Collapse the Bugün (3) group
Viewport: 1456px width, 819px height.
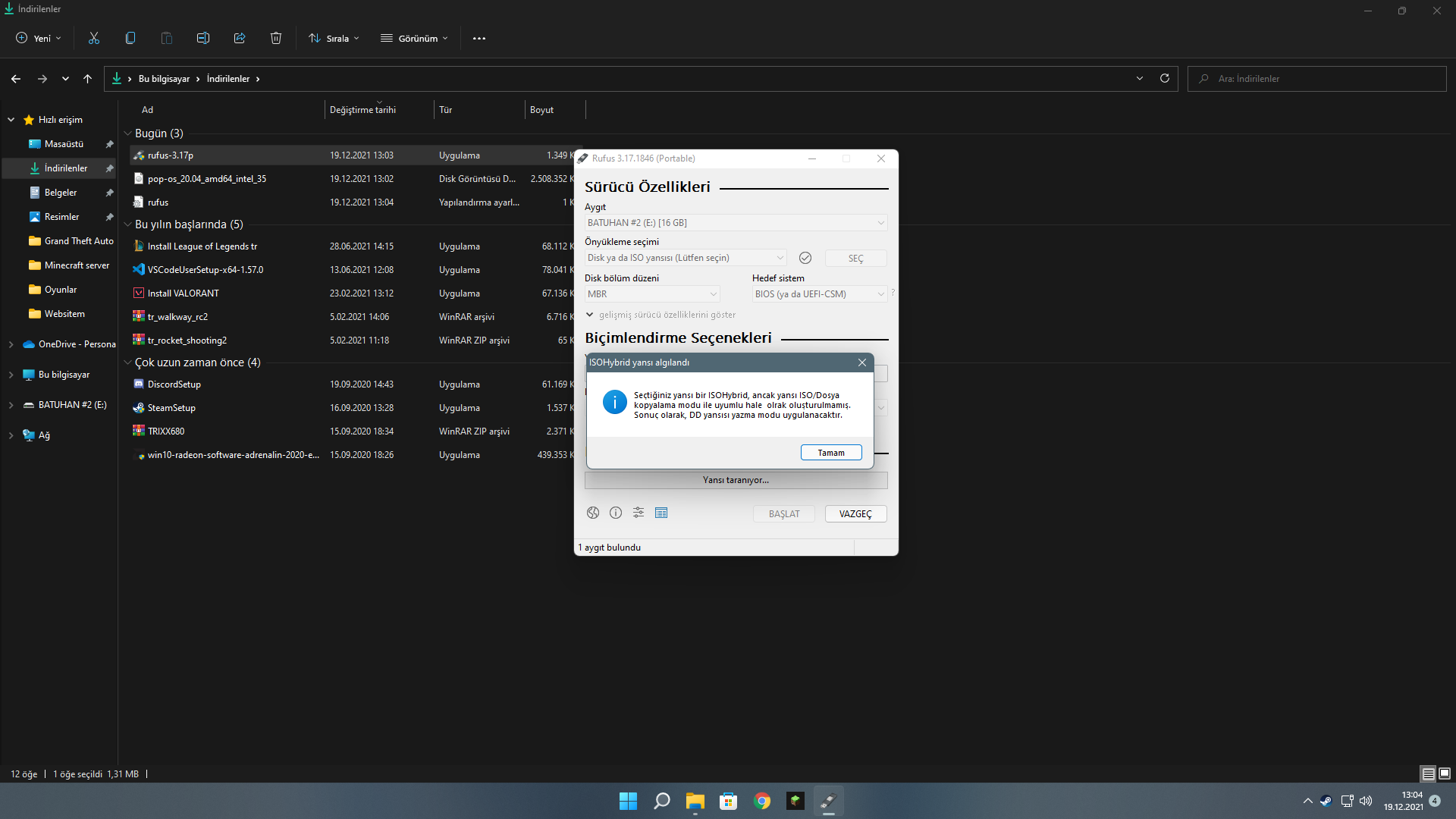coord(127,133)
